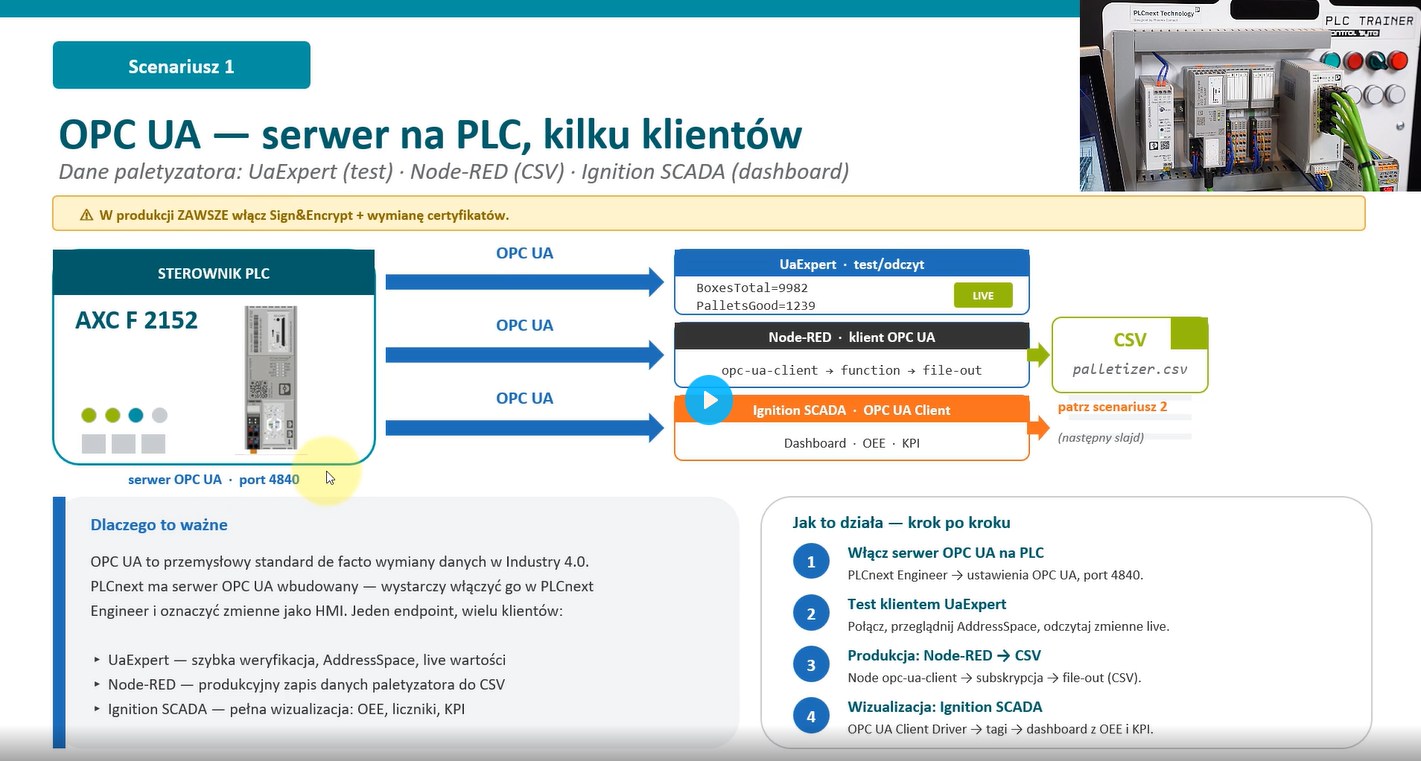Click the 'Dlaczego to ważne' heading
Image resolution: width=1421 pixels, height=761 pixels.
click(159, 524)
